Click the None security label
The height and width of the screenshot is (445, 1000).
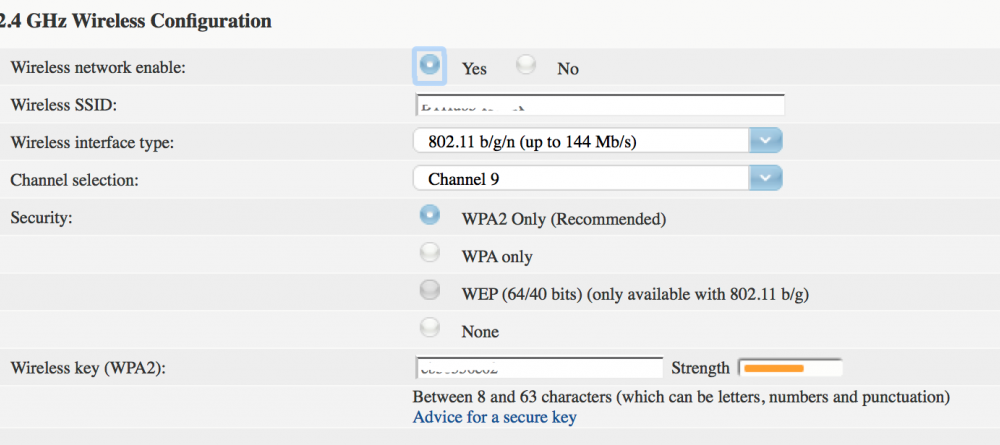[x=480, y=332]
